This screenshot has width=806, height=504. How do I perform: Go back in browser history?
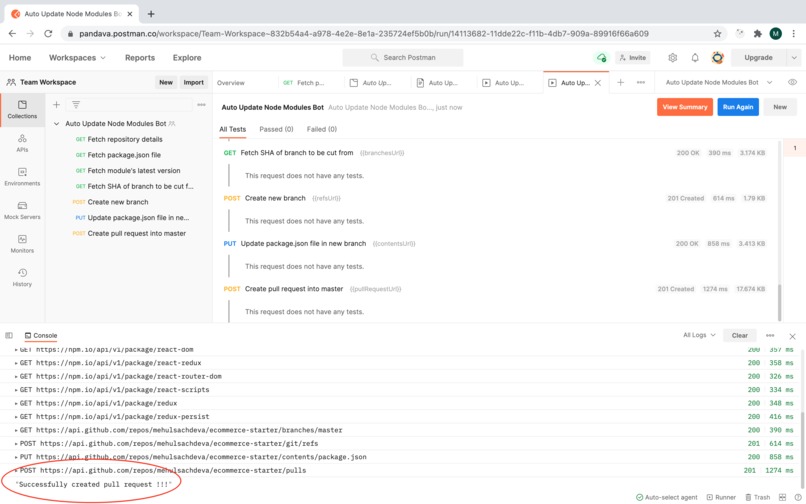(x=12, y=33)
